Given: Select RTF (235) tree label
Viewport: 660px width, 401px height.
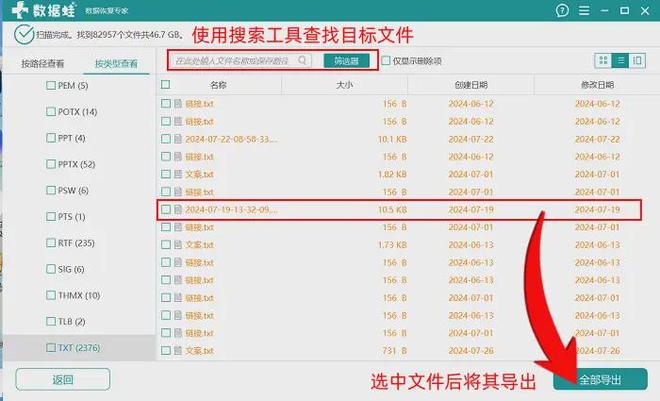Looking at the screenshot, I should tap(76, 243).
